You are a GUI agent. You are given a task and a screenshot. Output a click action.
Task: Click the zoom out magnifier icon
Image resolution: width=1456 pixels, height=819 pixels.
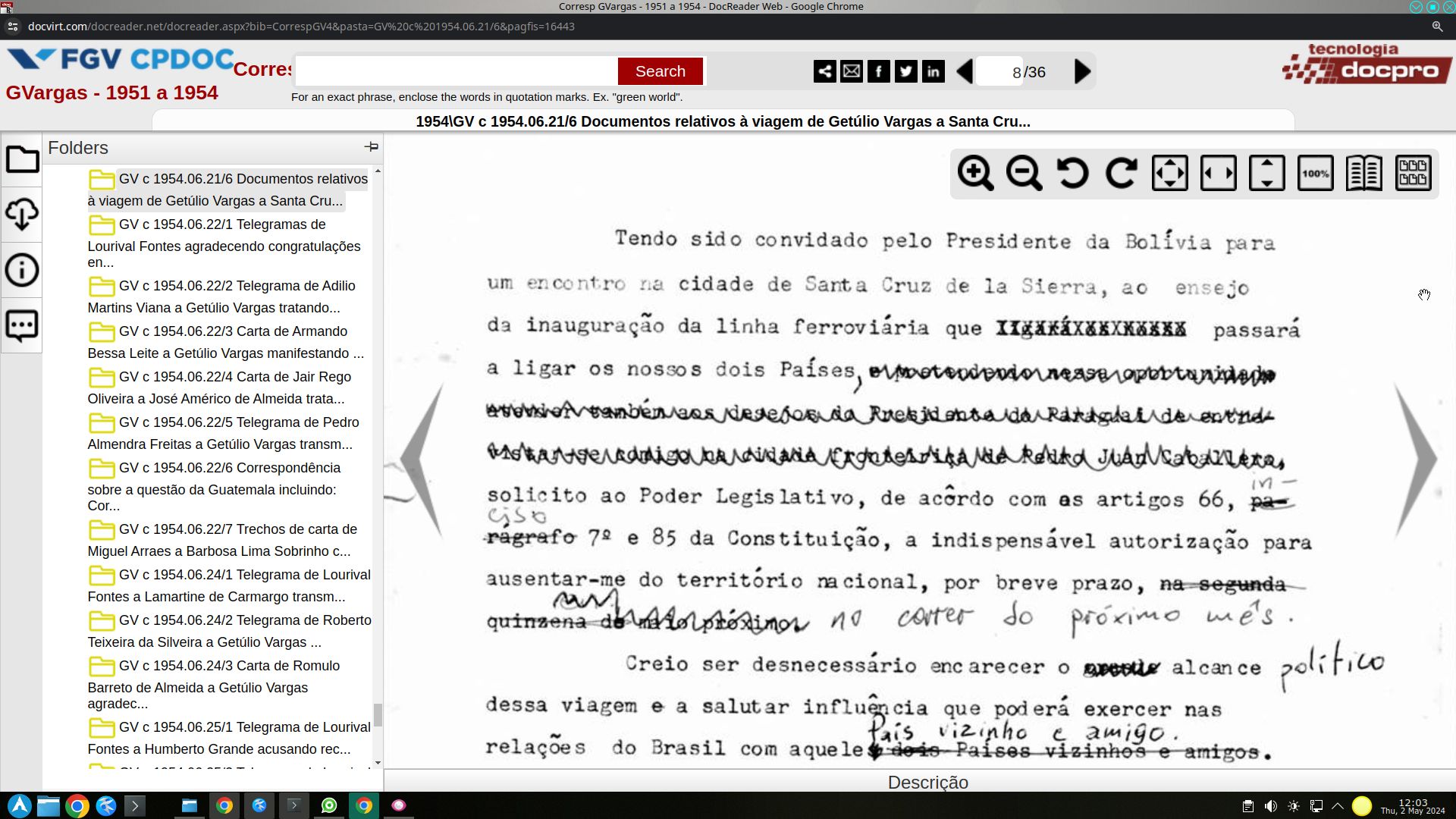coord(1024,174)
